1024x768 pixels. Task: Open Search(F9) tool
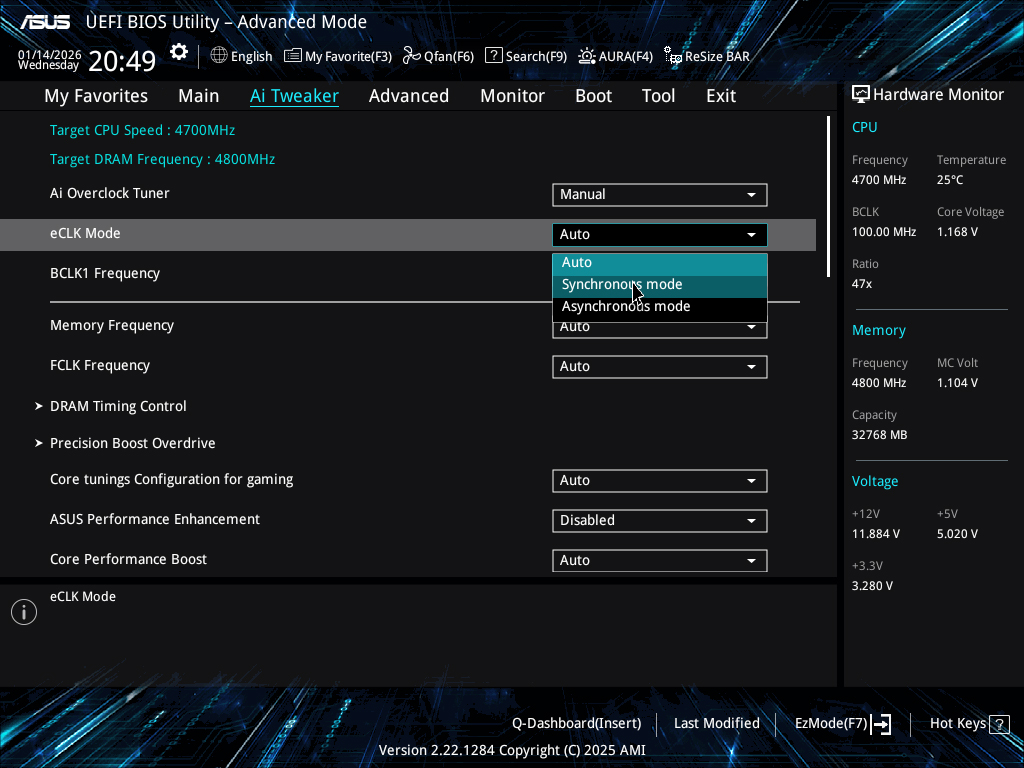[526, 56]
